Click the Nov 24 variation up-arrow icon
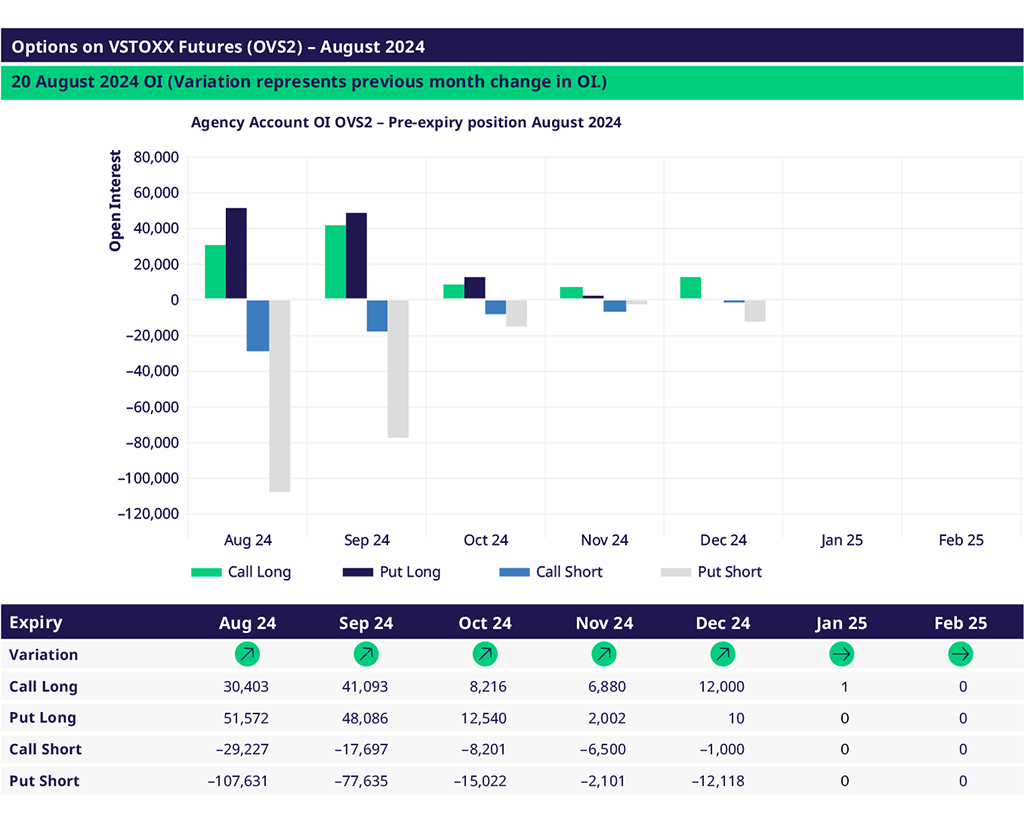Image resolution: width=1024 pixels, height=821 pixels. (x=604, y=655)
